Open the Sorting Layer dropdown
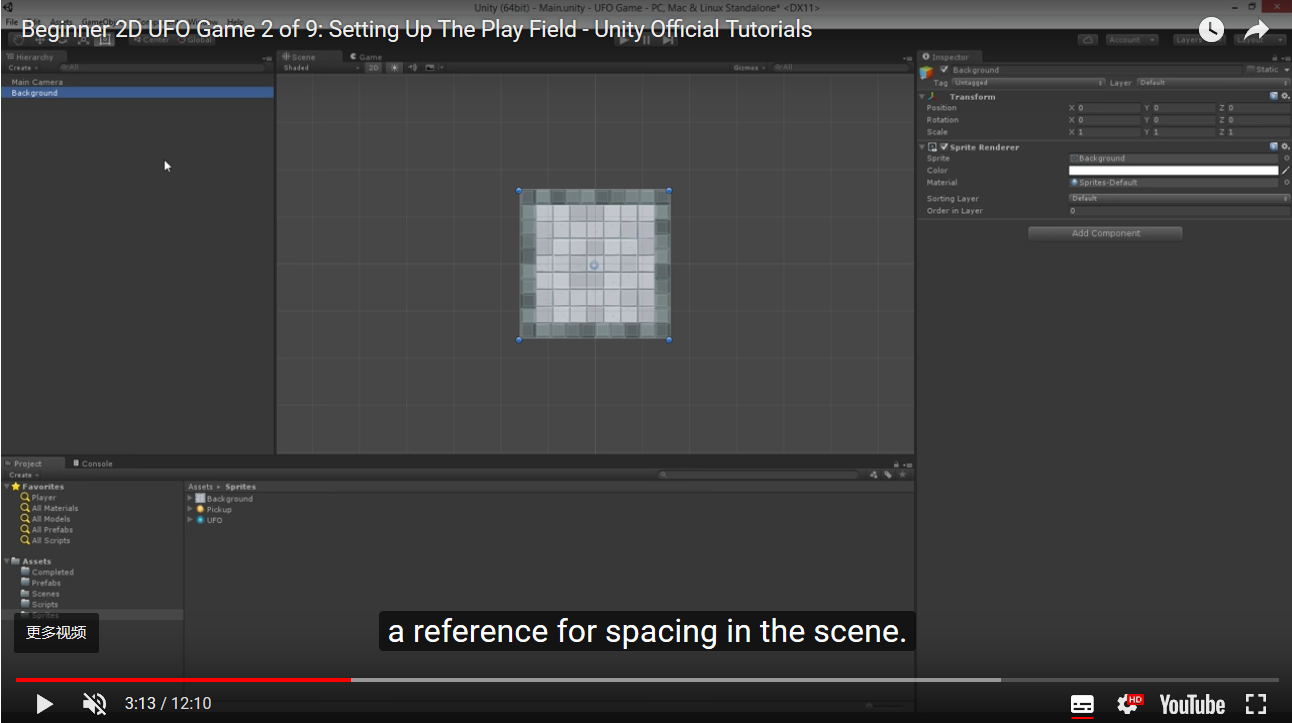The width and height of the screenshot is (1292, 723). (1179, 199)
